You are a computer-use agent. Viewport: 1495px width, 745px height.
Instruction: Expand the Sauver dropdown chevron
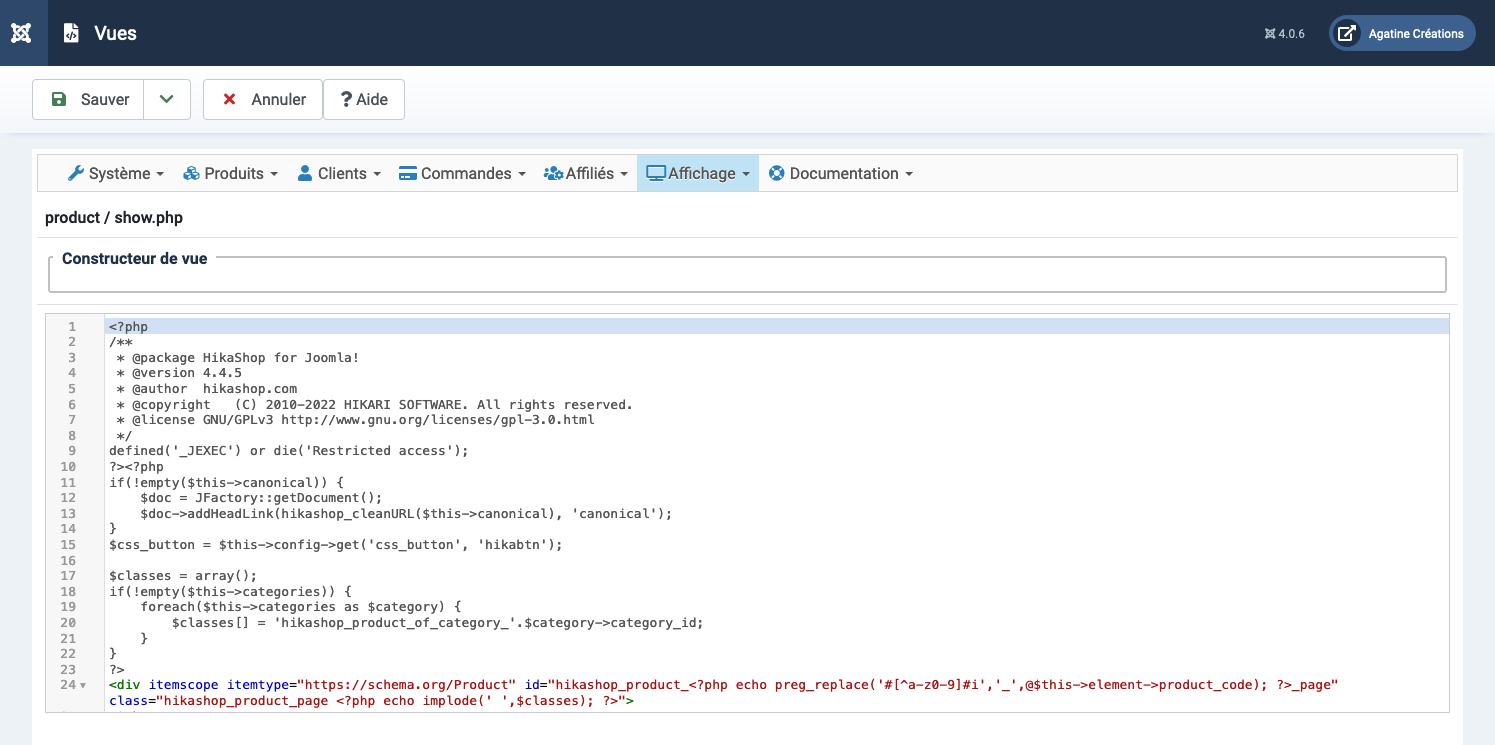[167, 99]
